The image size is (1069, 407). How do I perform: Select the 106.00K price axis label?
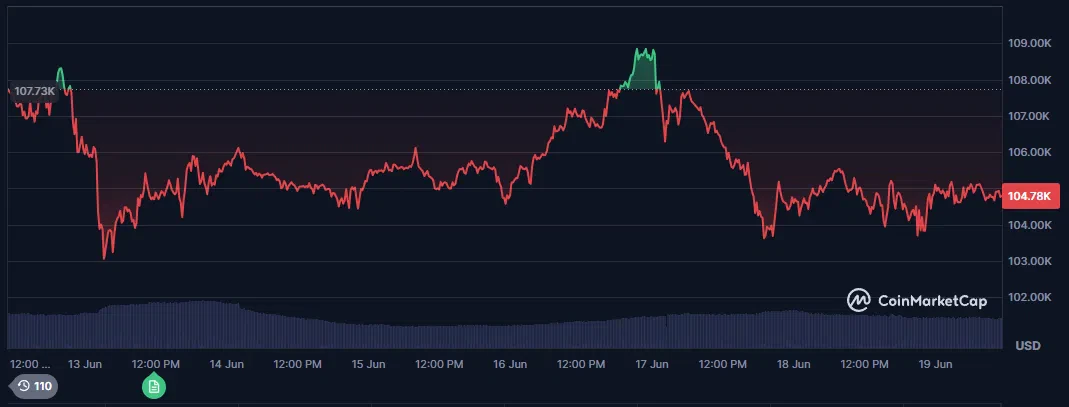tap(1029, 153)
